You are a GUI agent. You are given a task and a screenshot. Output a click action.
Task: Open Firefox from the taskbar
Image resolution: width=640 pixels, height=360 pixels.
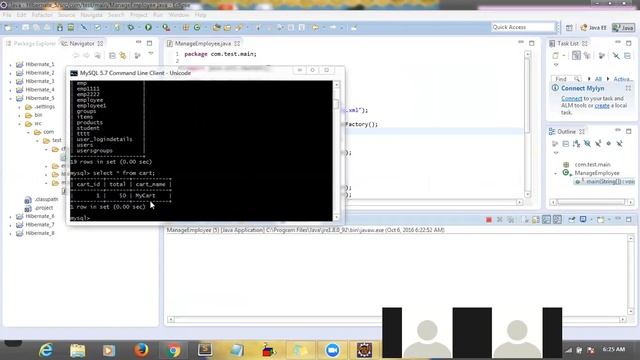pos(141,350)
